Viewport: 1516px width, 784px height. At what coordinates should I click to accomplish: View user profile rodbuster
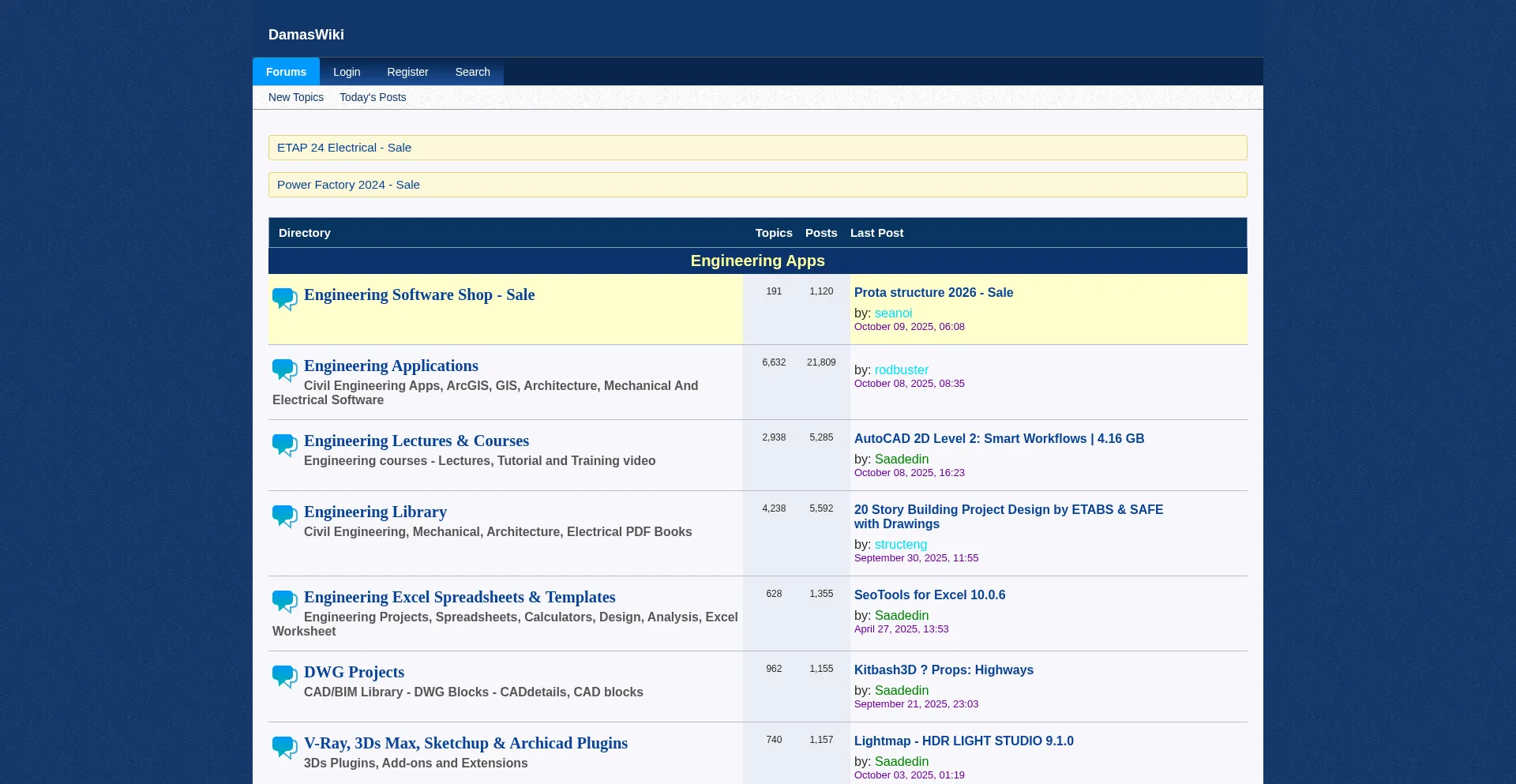(901, 369)
